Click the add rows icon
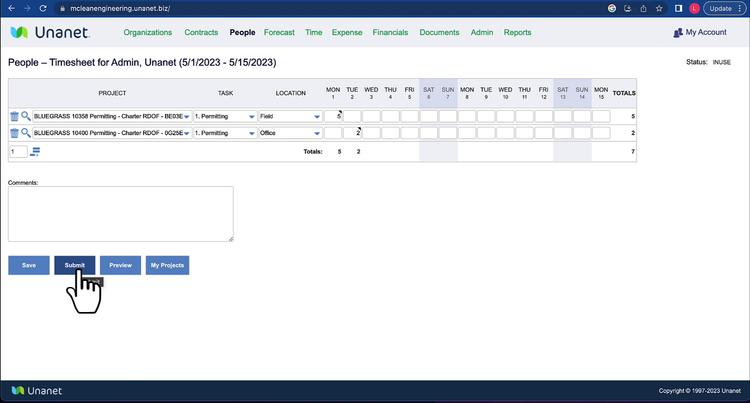This screenshot has width=750, height=403. 35,152
